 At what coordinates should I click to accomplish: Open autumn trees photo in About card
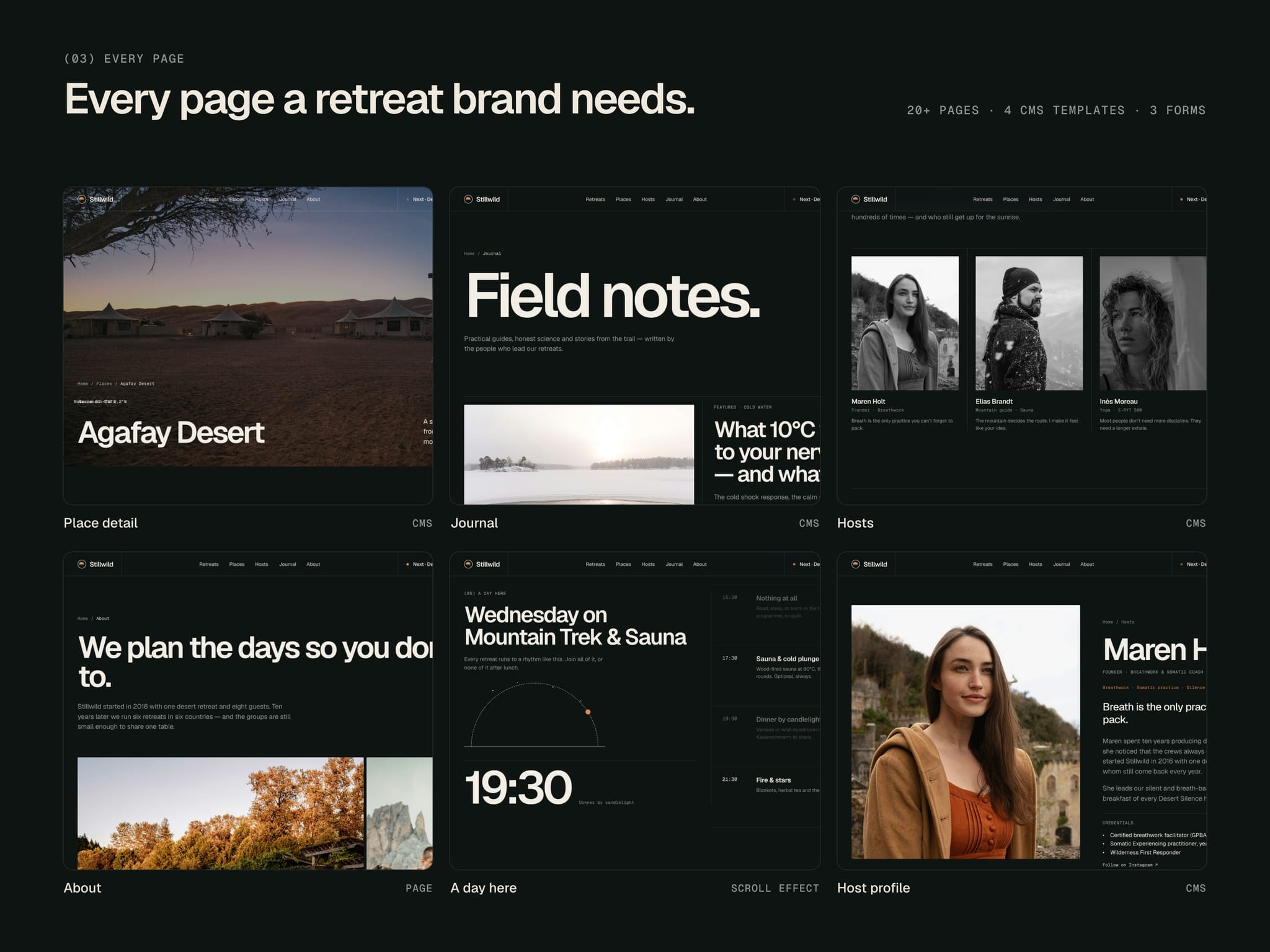(x=220, y=813)
